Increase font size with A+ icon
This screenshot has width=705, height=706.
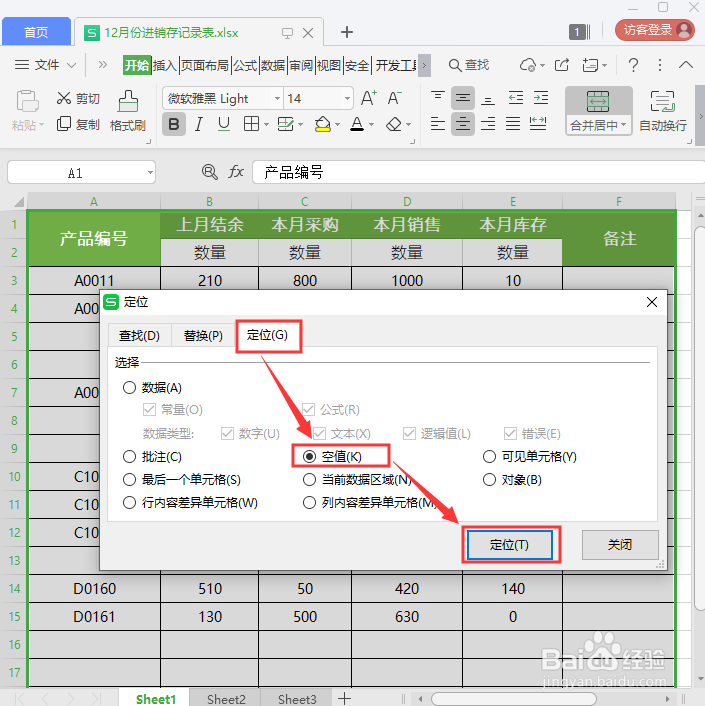pyautogui.click(x=369, y=98)
